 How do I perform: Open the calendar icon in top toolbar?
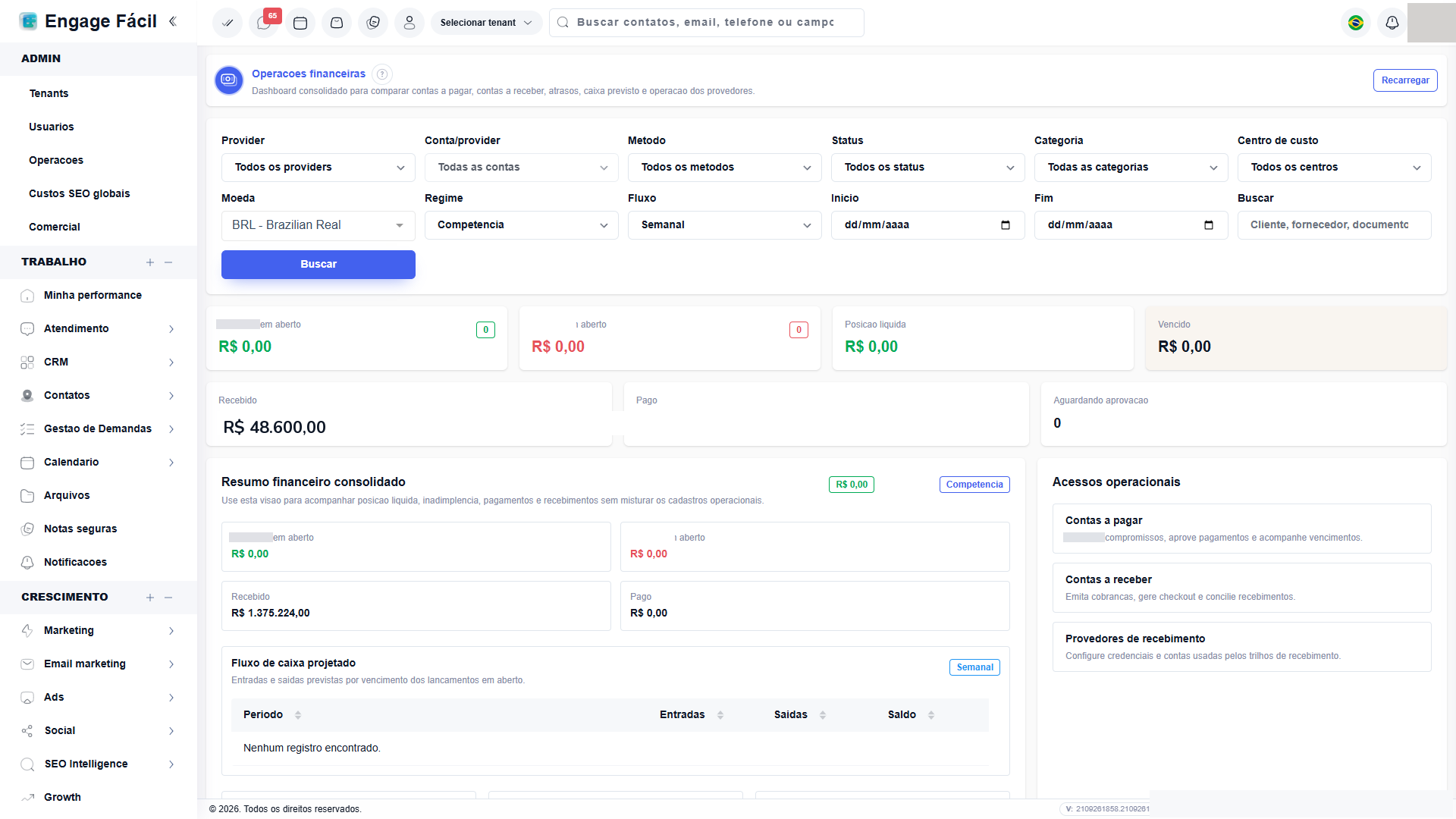pyautogui.click(x=300, y=23)
